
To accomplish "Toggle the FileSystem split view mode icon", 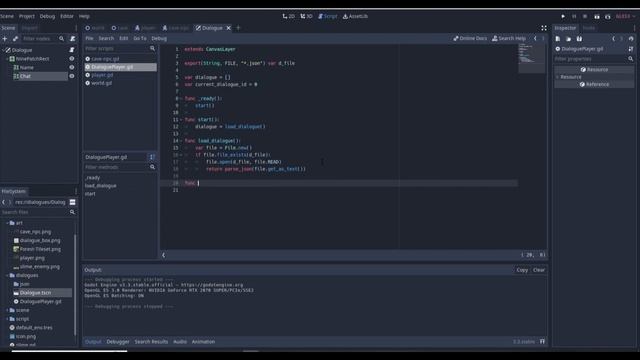I will click(72, 202).
